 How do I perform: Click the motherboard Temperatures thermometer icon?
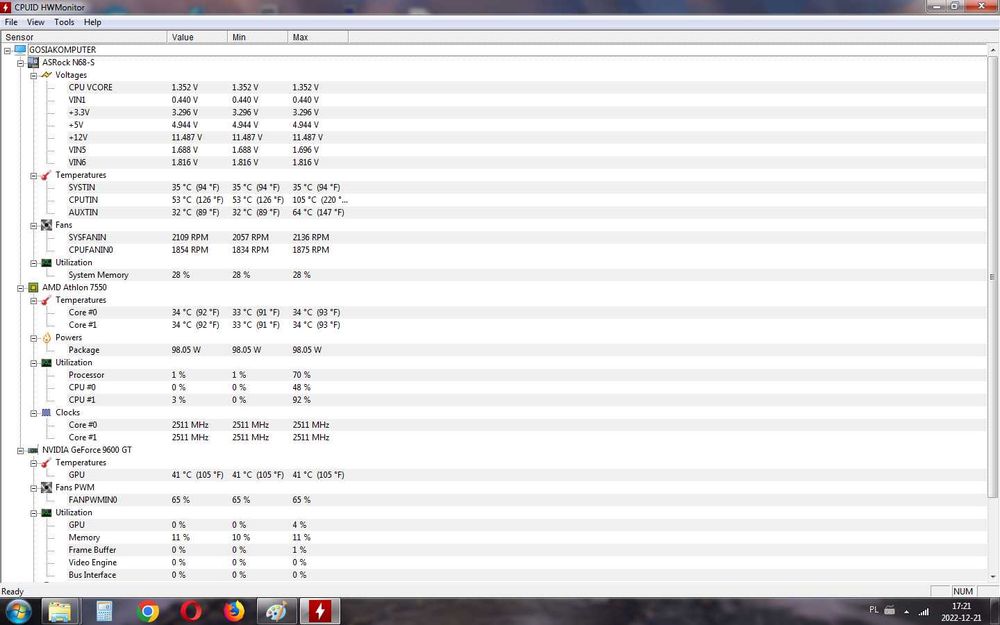tap(46, 175)
